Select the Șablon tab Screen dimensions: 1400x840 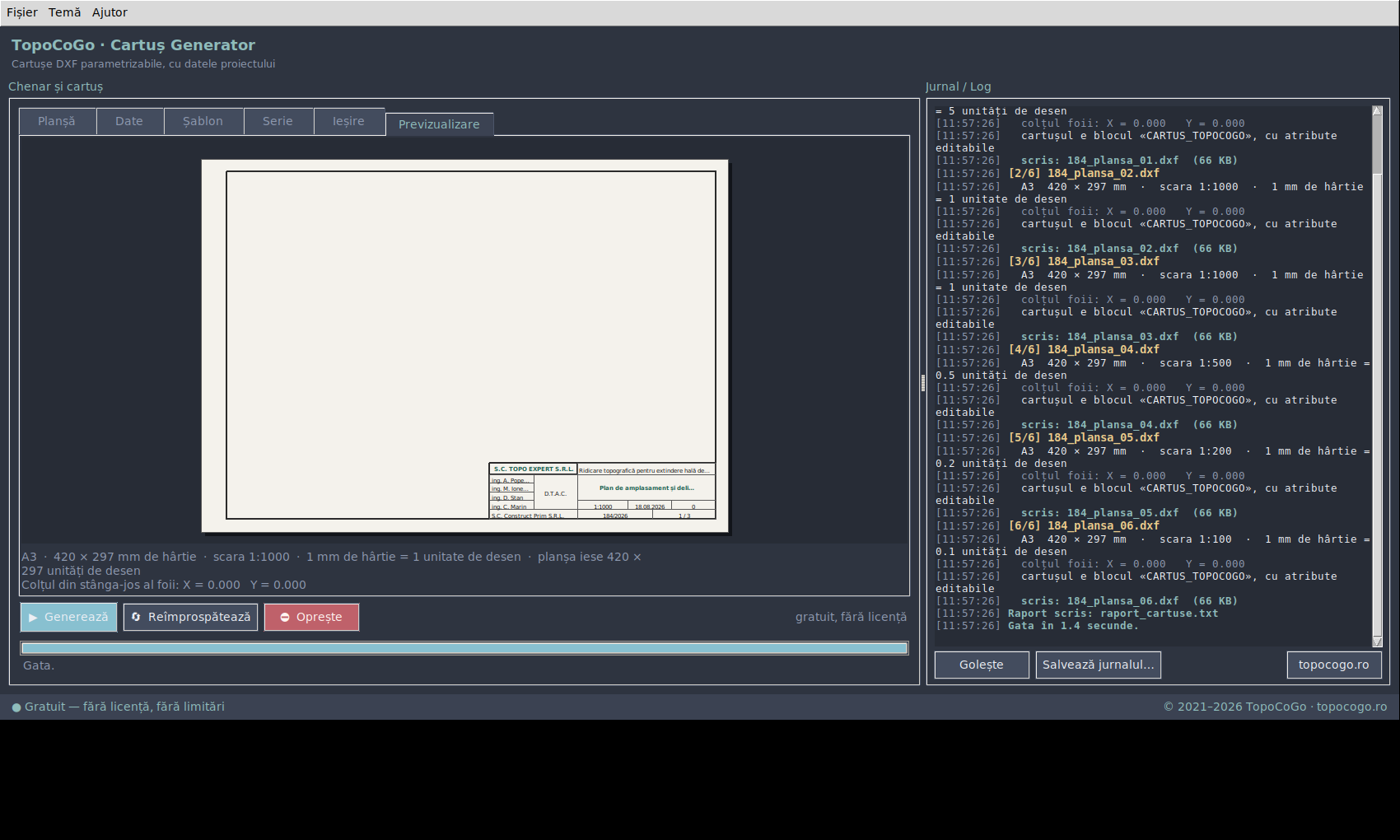[203, 121]
